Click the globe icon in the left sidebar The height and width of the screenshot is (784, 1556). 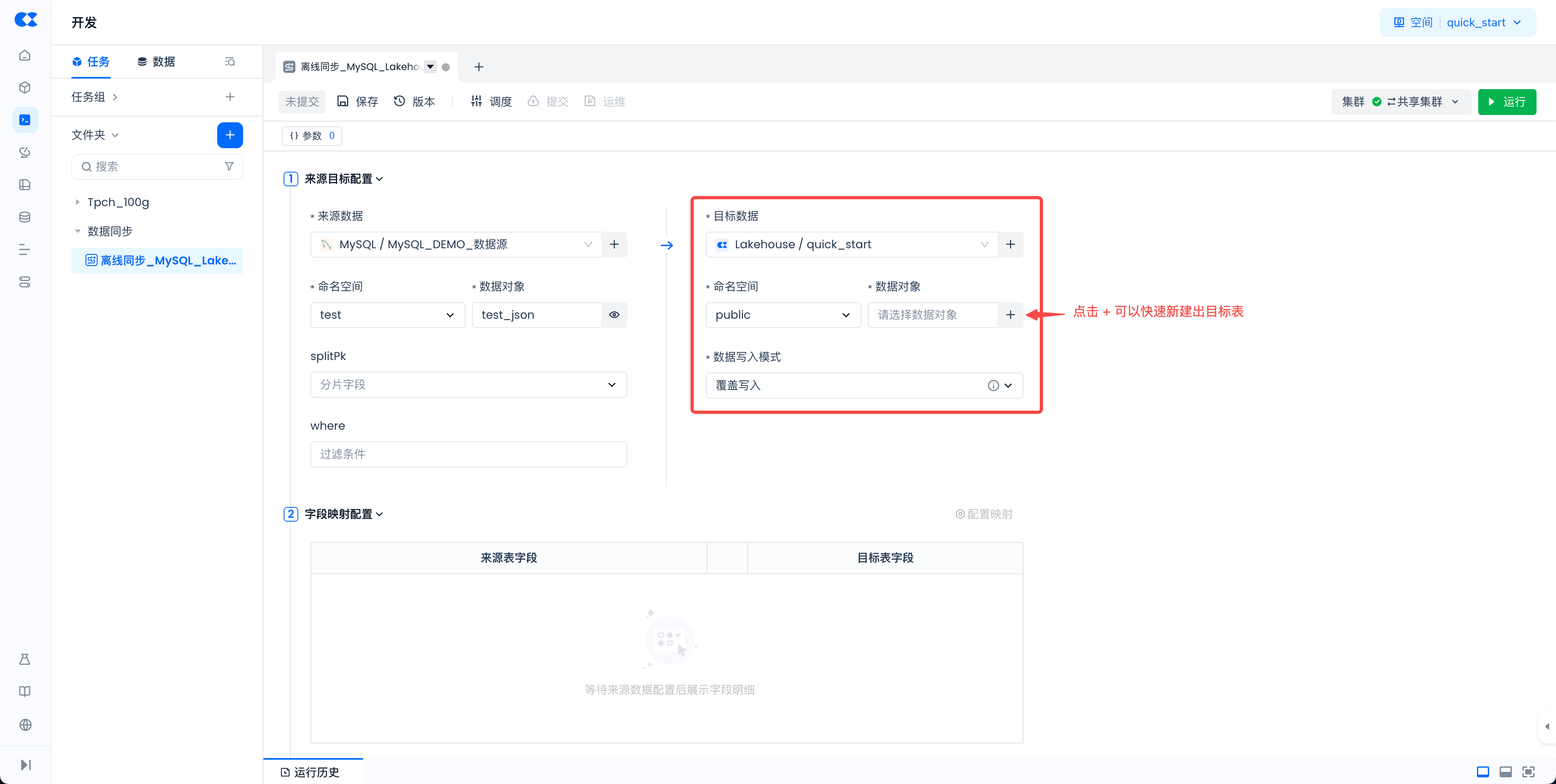pyautogui.click(x=25, y=725)
